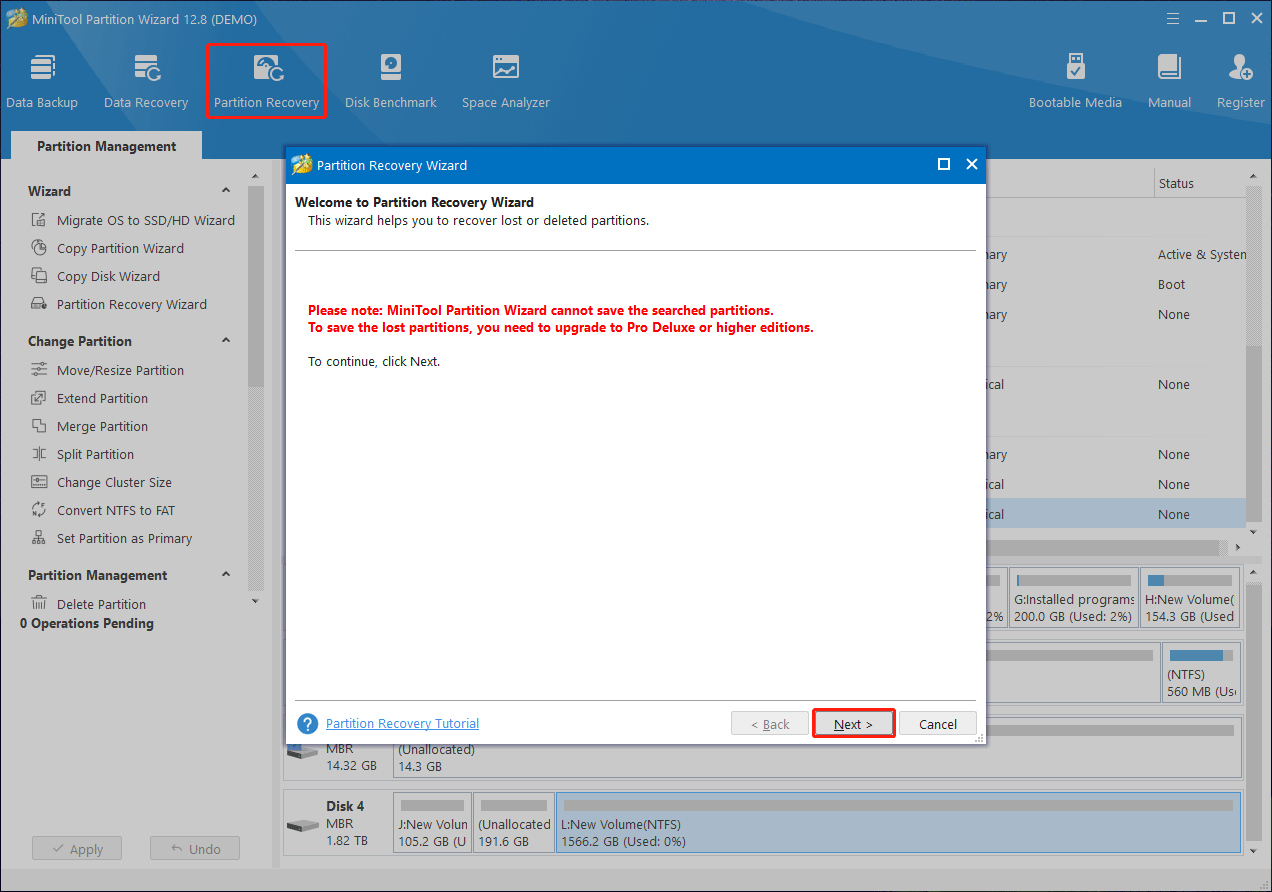The height and width of the screenshot is (892, 1272).
Task: Click Next in the recovery wizard
Action: 853,724
